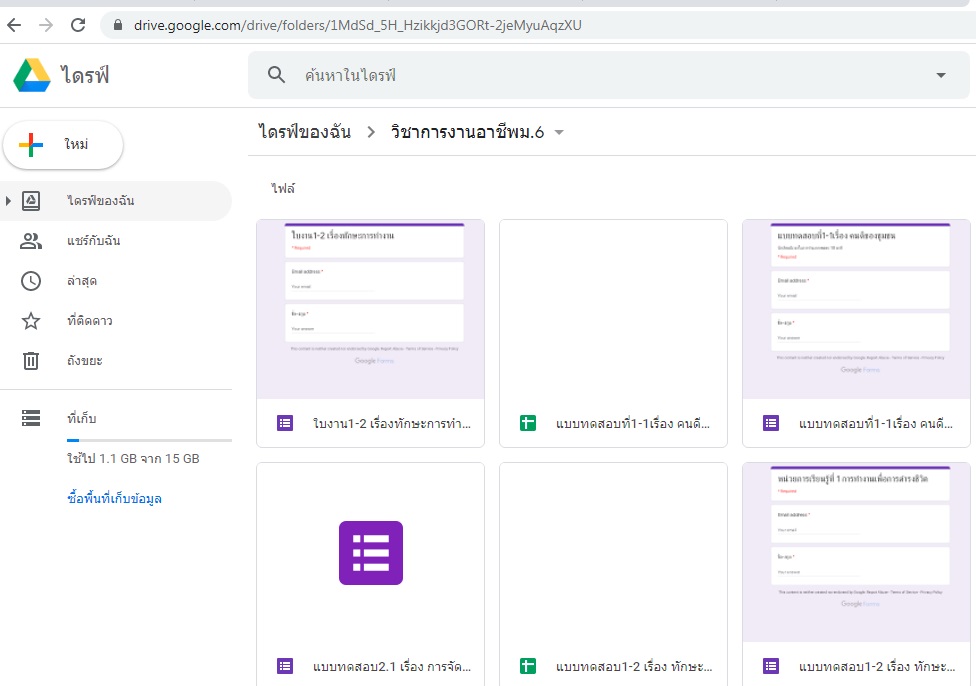The width and height of the screenshot is (976, 686).
Task: Click Google Forms icon beside ใบงาน1-2 file
Action: 285,423
